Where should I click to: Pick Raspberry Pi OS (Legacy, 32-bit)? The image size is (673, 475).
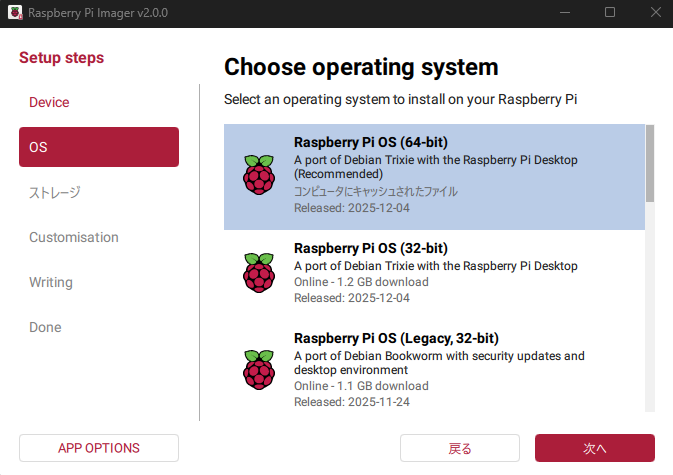434,369
